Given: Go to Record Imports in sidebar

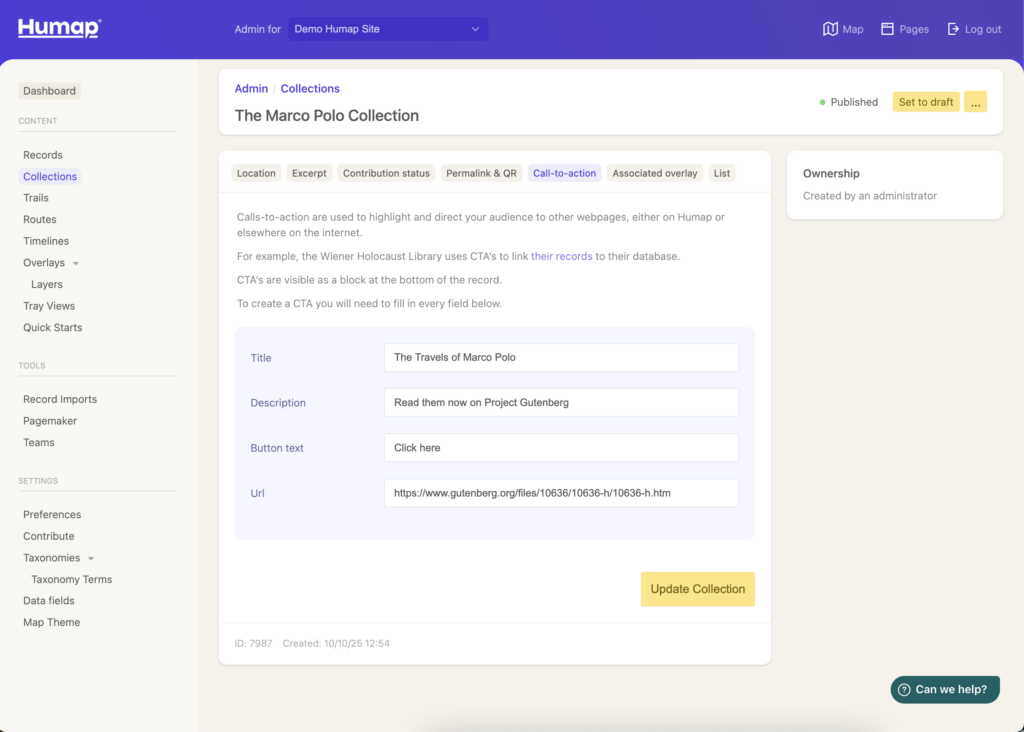Looking at the screenshot, I should coord(60,399).
